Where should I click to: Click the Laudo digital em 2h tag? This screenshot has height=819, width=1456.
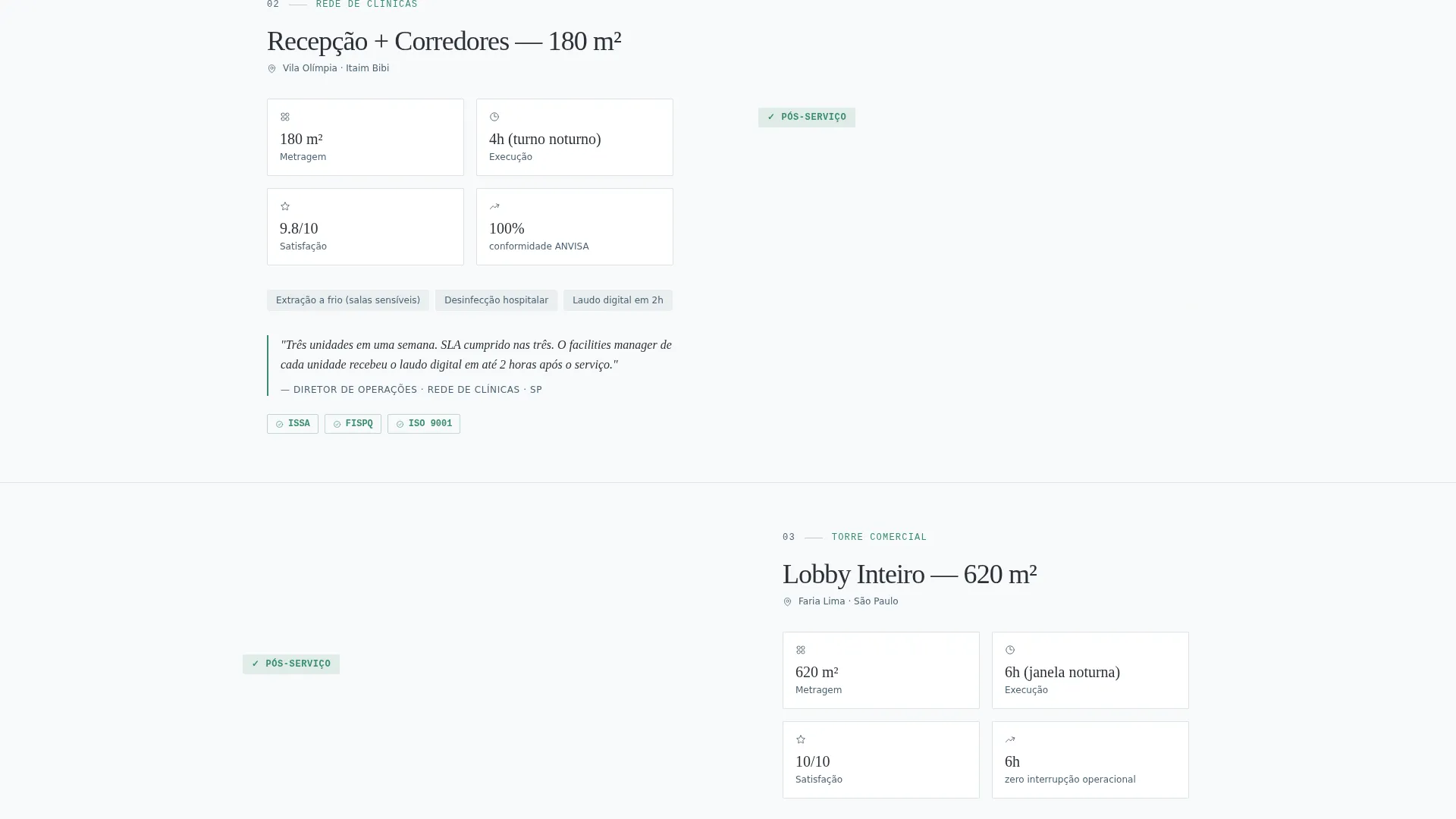[618, 300]
